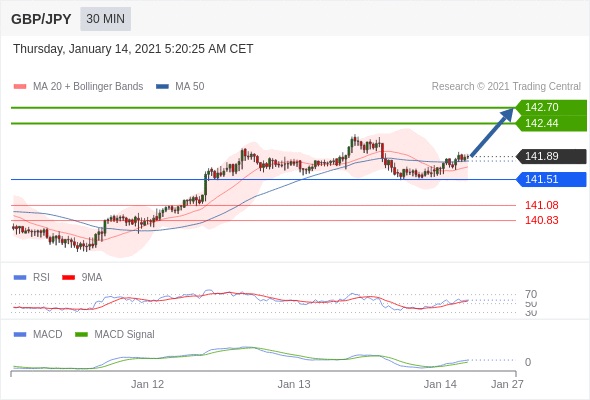Click the green 142.44 price tag
The width and height of the screenshot is (590, 400).
pos(551,123)
